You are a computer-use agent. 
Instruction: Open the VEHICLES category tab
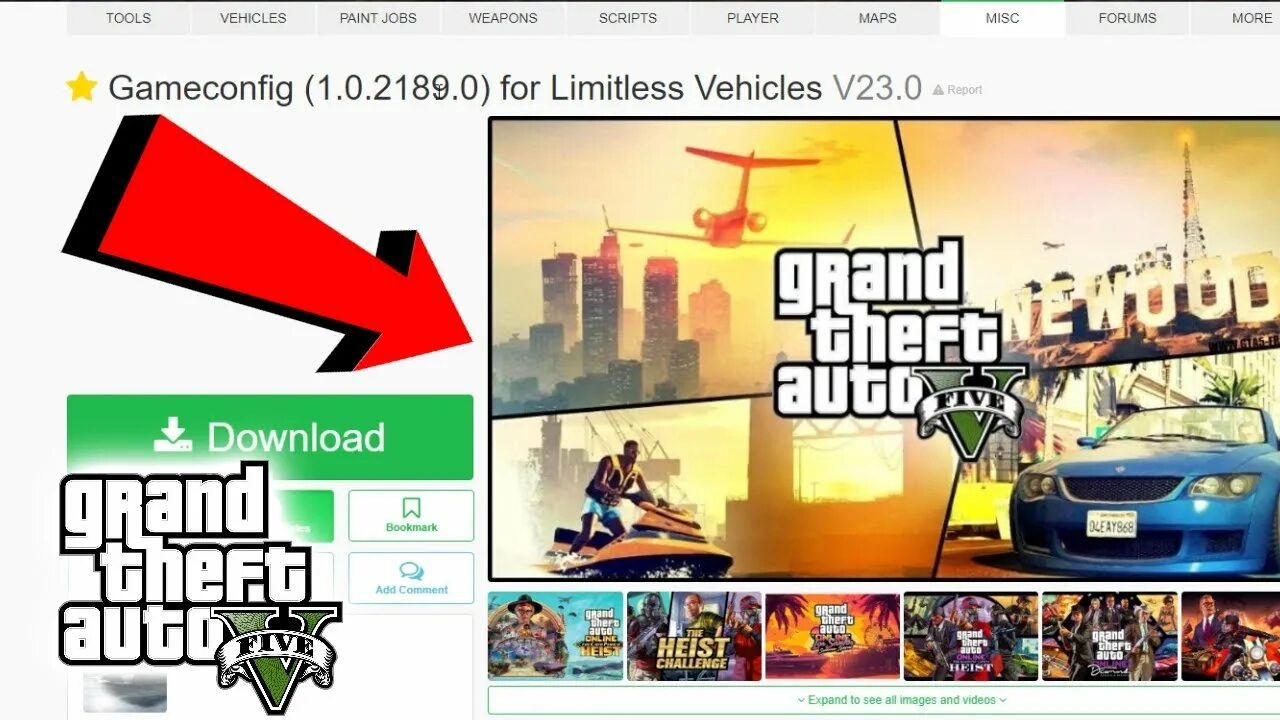(253, 18)
